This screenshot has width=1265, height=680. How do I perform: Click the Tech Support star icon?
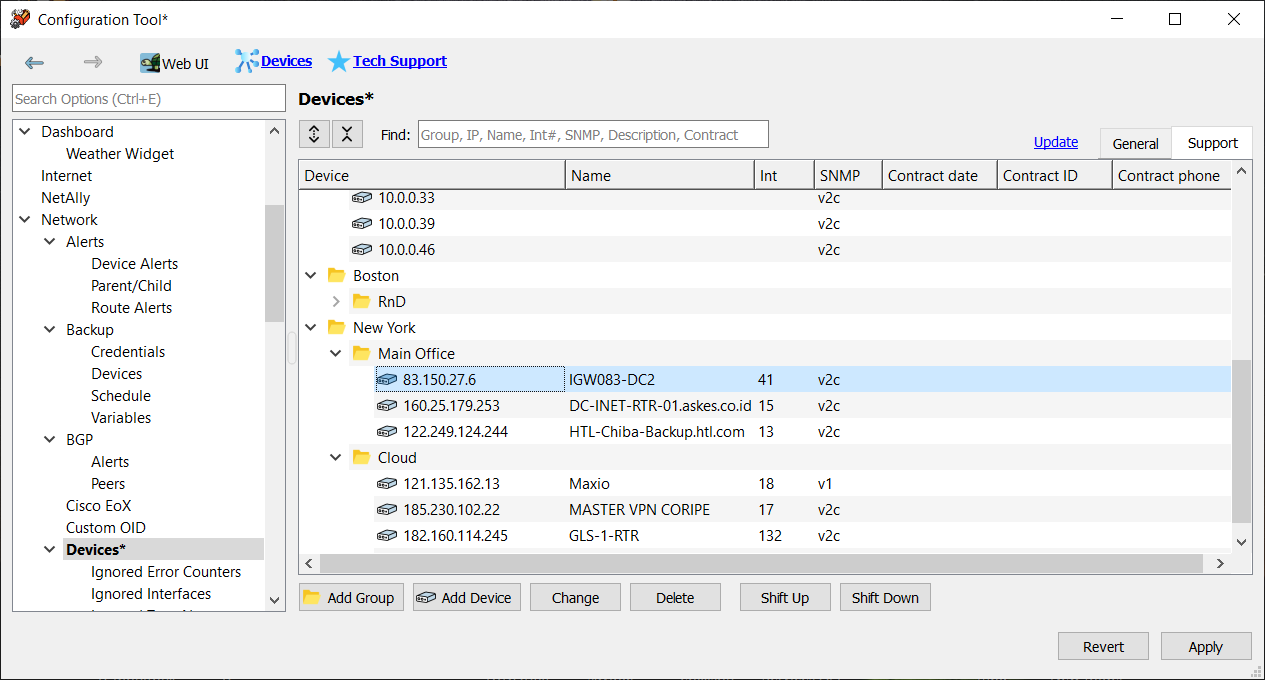(x=338, y=61)
